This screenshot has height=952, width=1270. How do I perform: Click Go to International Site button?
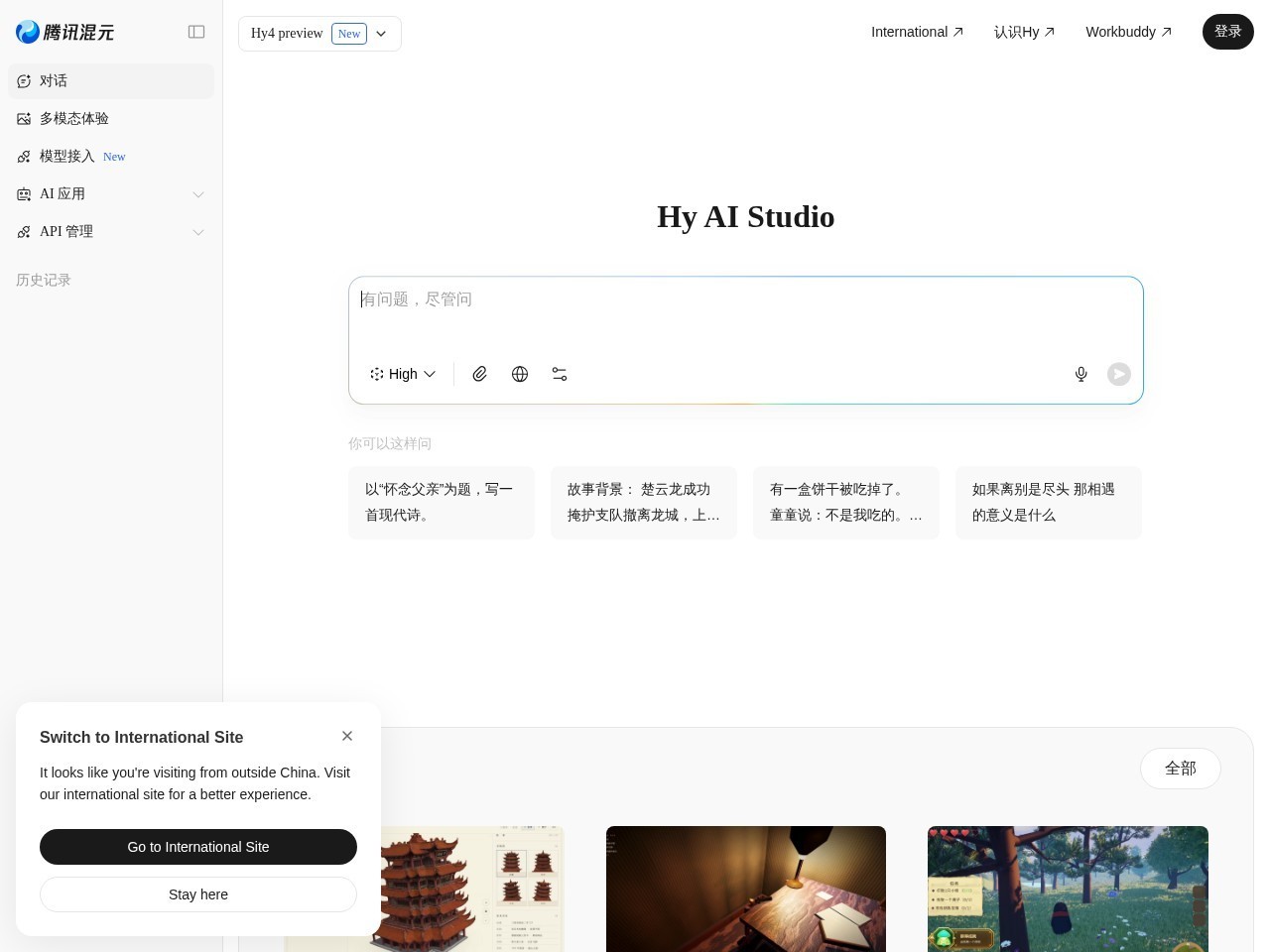click(198, 847)
